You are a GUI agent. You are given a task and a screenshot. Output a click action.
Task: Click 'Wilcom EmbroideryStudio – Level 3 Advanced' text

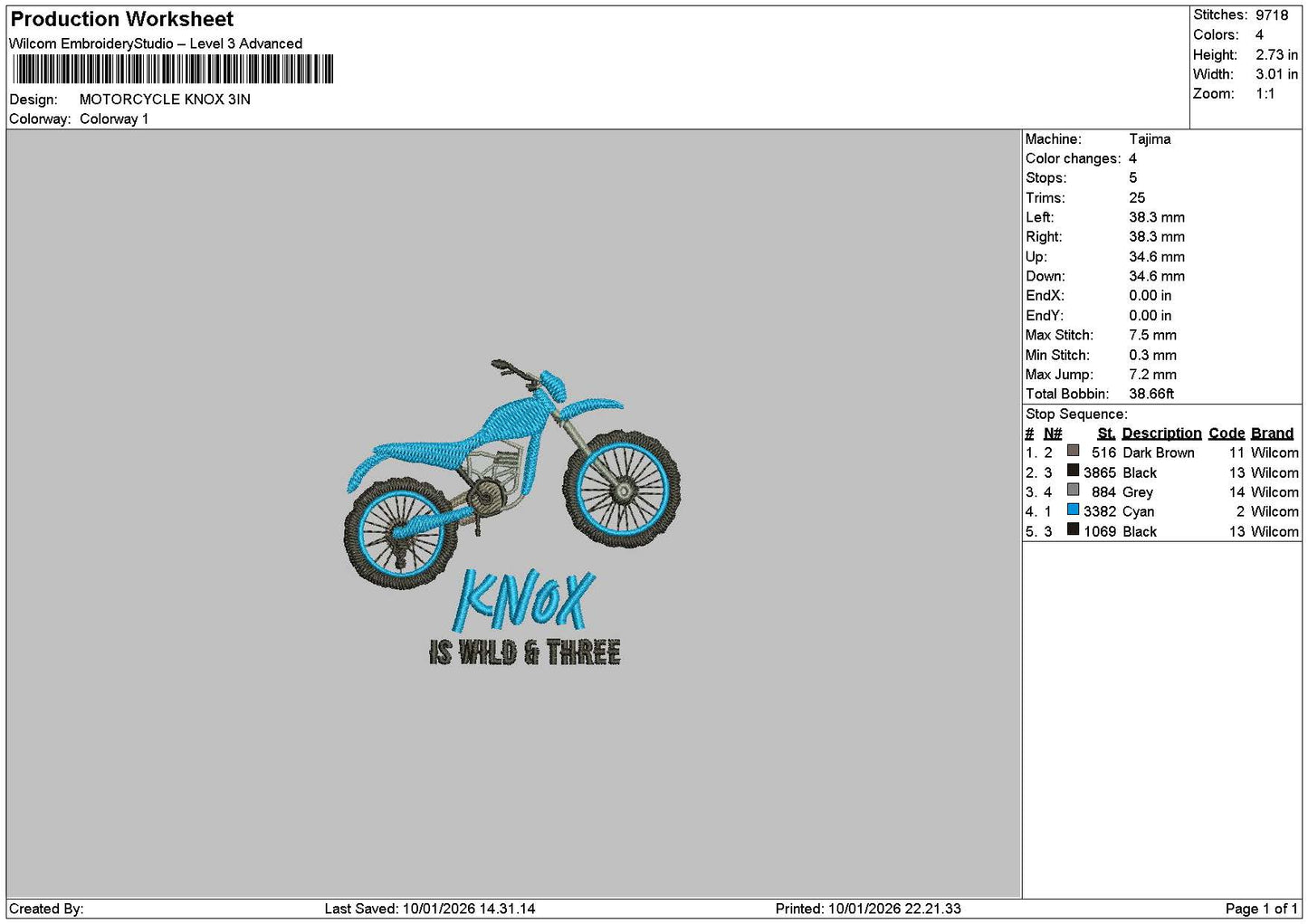click(156, 43)
